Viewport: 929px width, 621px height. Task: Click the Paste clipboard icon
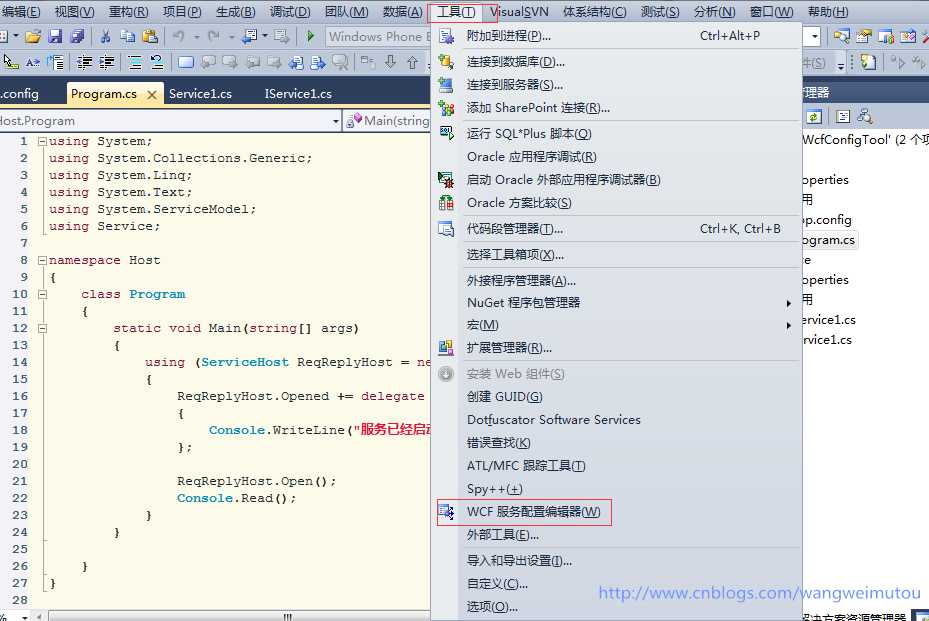[x=150, y=37]
